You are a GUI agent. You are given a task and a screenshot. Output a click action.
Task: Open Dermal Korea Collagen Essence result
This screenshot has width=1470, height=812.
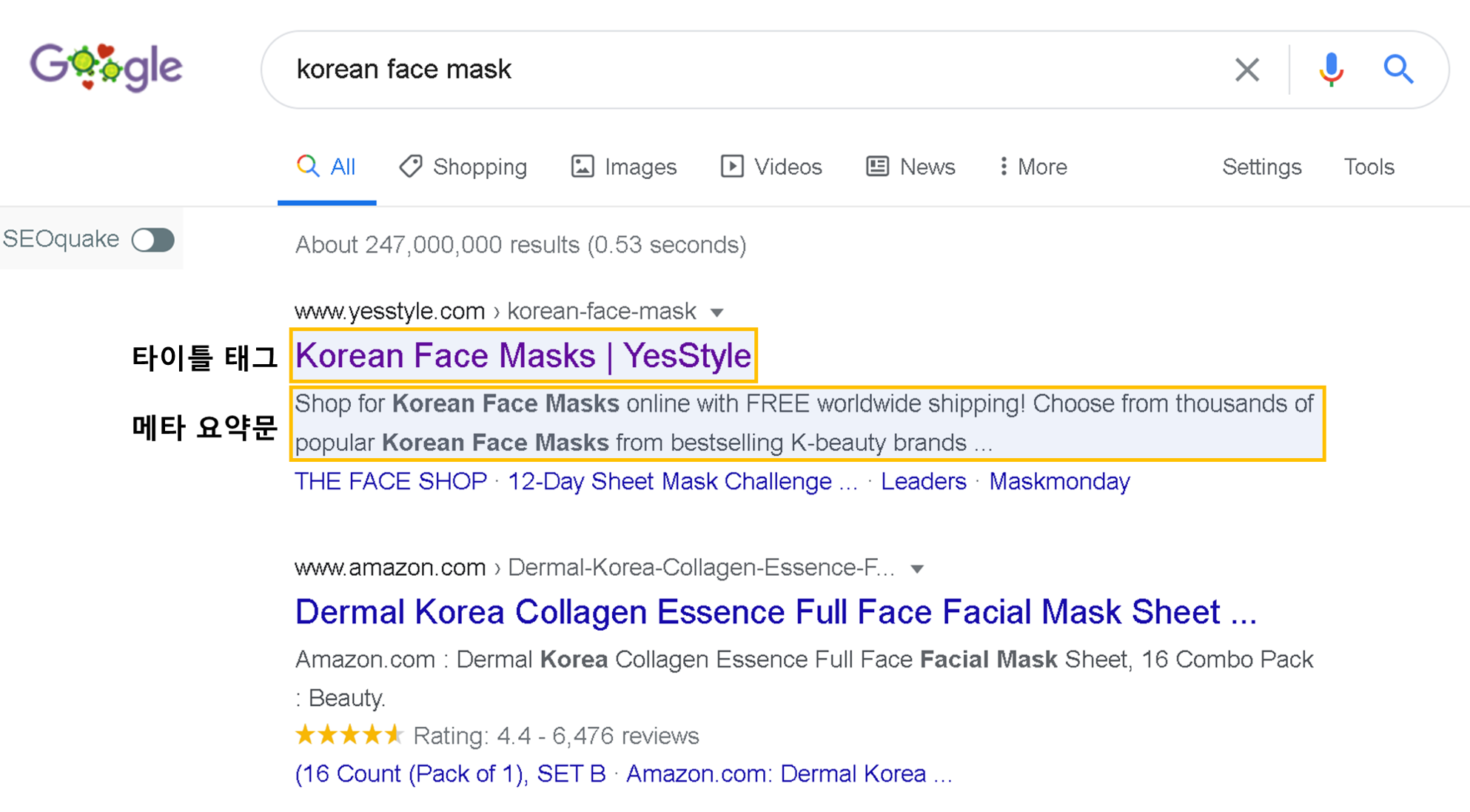click(x=776, y=612)
